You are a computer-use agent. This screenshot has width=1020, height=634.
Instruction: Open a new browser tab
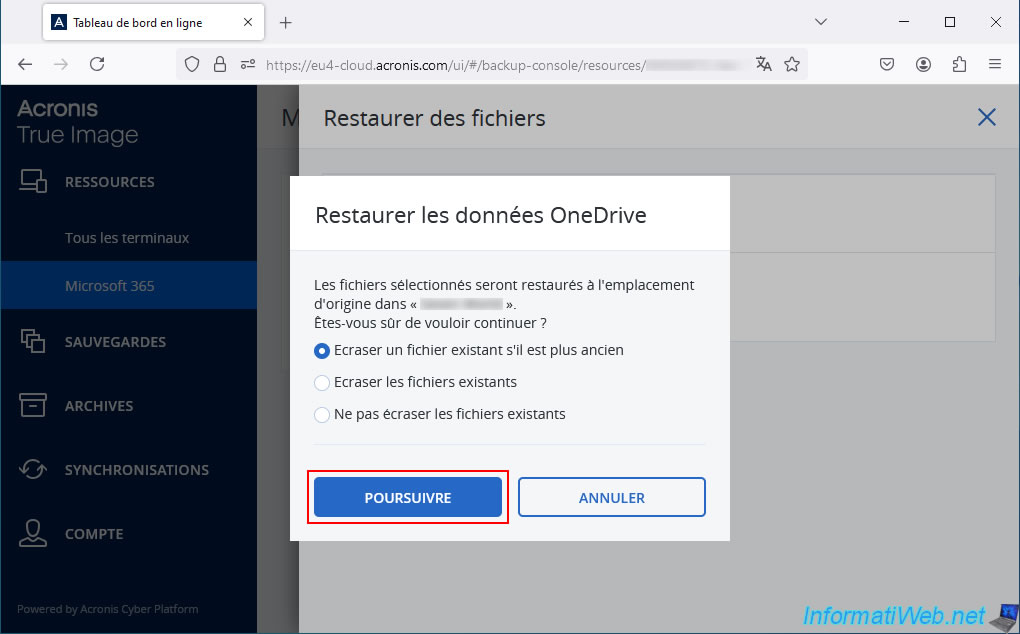pyautogui.click(x=286, y=23)
